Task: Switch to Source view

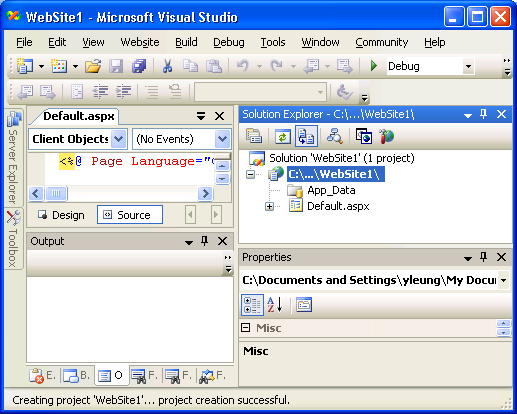Action: (x=130, y=215)
